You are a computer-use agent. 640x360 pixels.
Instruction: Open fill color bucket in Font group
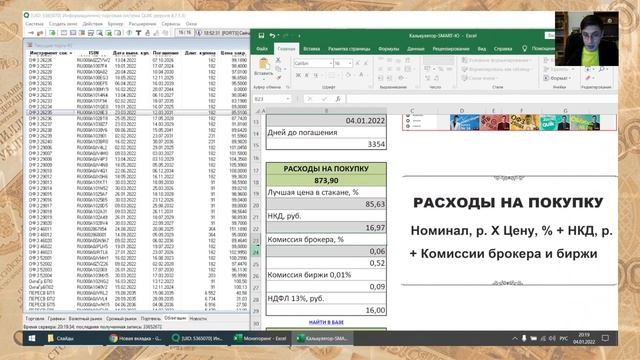pyautogui.click(x=348, y=75)
